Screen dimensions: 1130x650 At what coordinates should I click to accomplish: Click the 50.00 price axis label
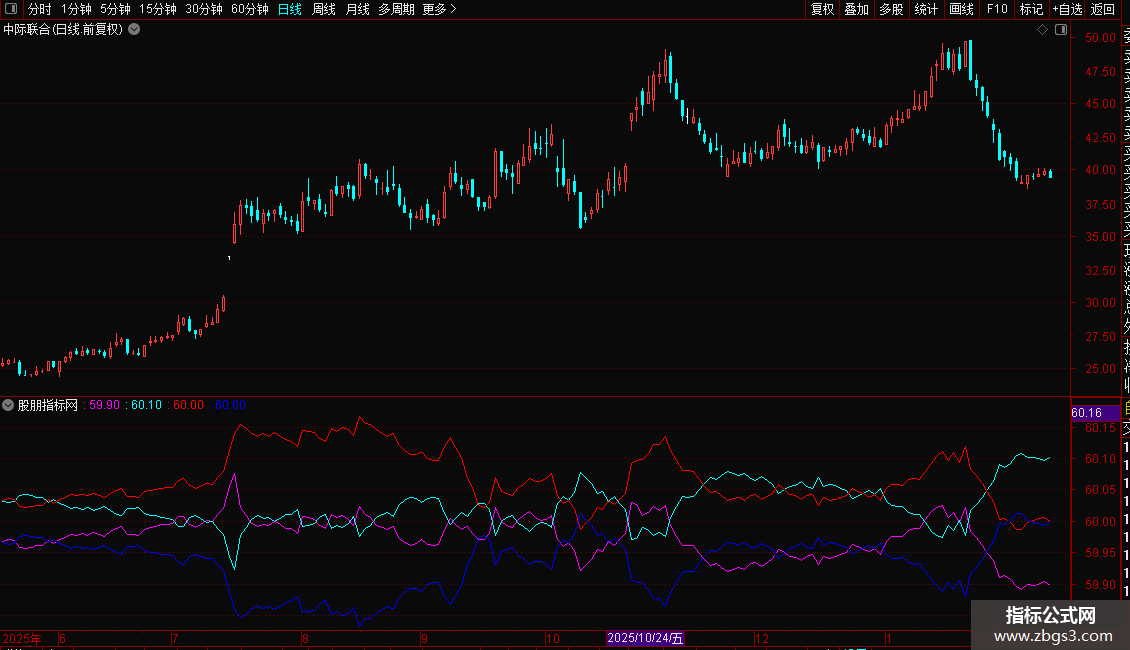point(1100,37)
